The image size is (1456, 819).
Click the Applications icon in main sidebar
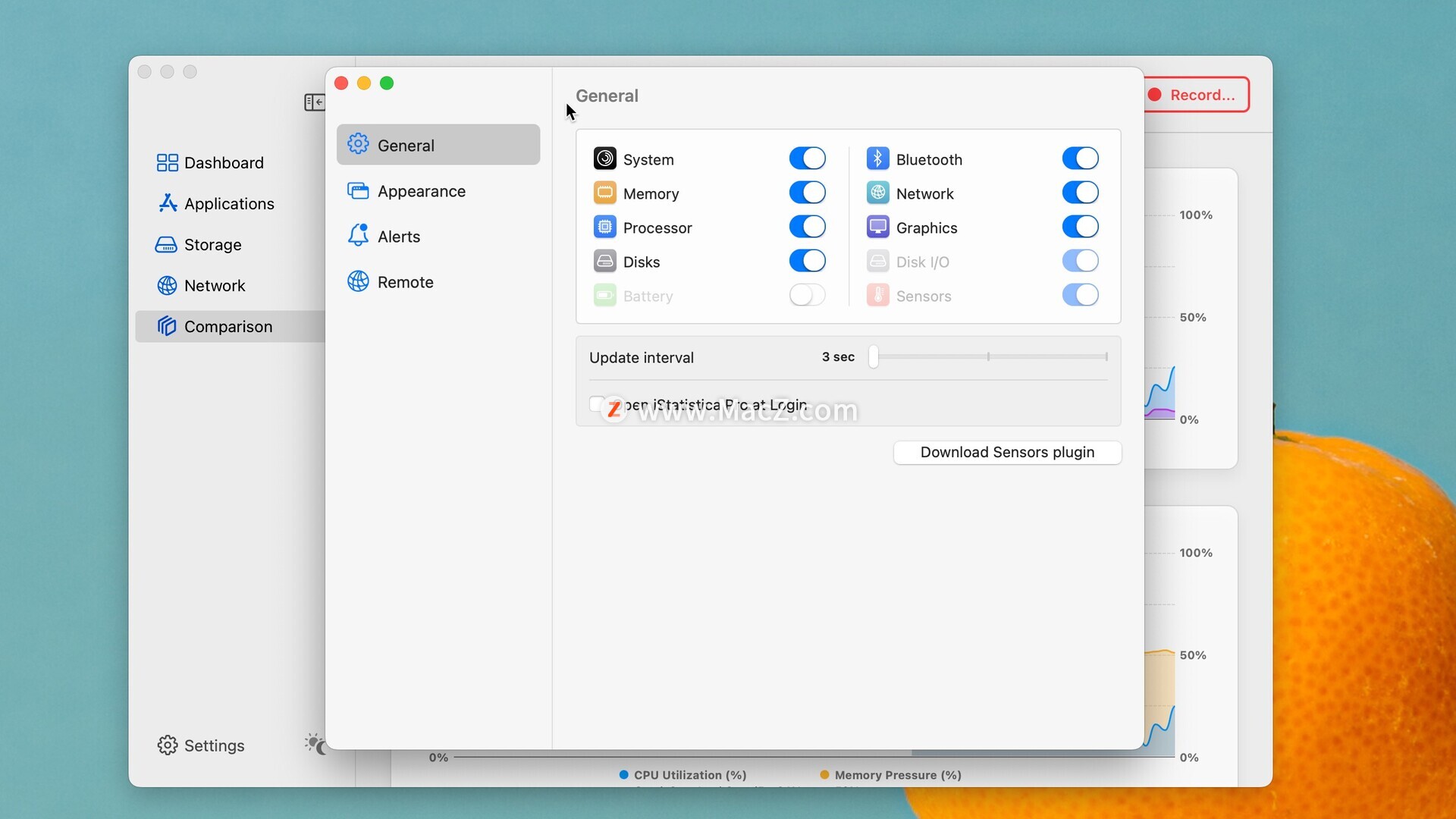167,203
